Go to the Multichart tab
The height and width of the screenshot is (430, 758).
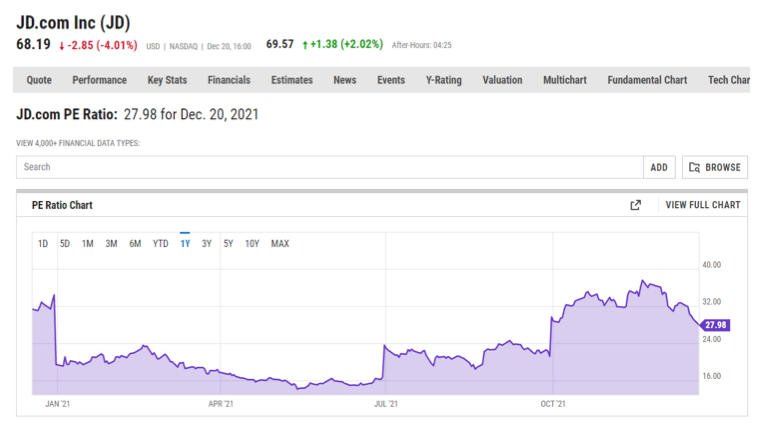pos(565,80)
